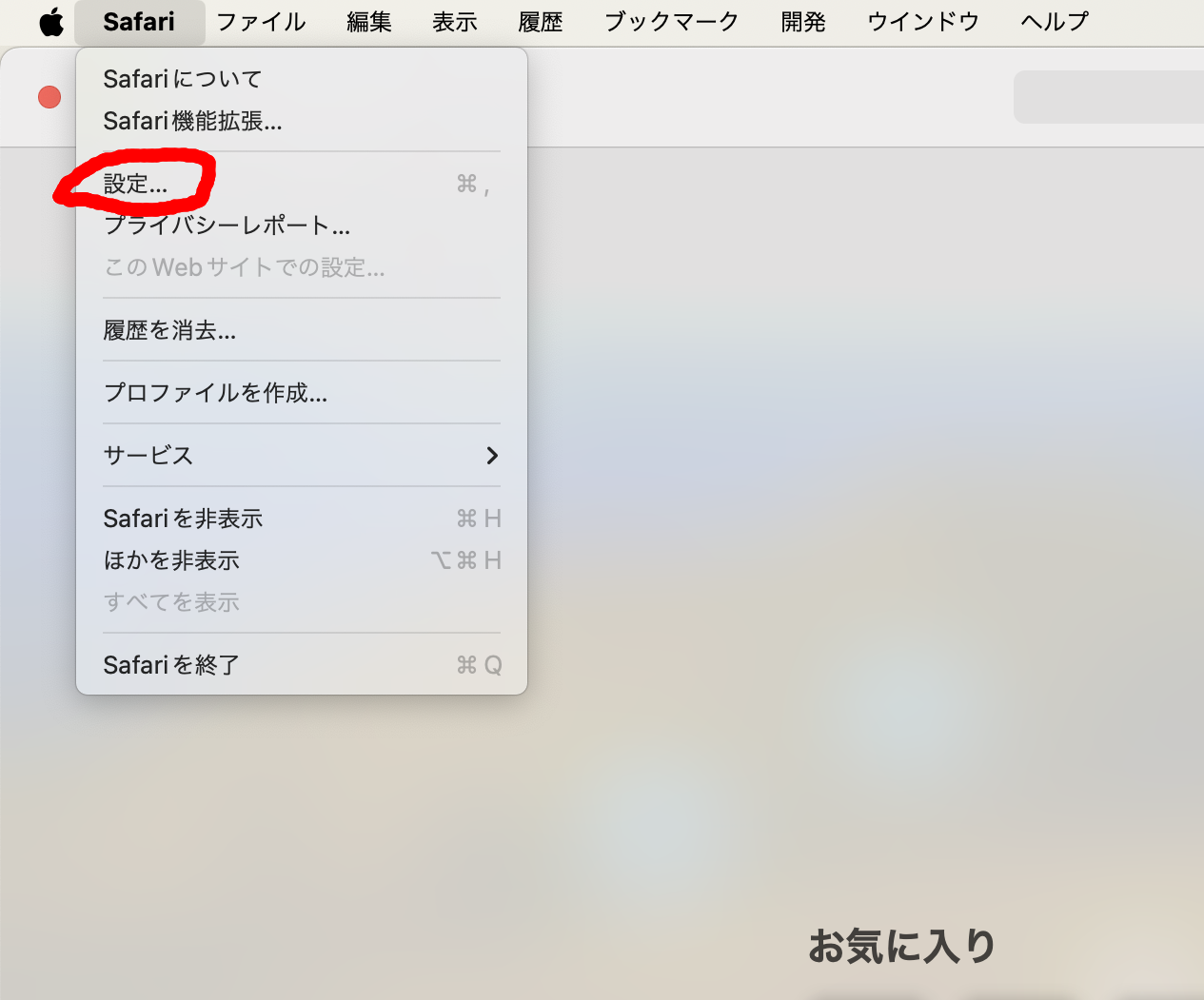
Task: Open 設定... from the Safari menu
Action: click(x=302, y=184)
